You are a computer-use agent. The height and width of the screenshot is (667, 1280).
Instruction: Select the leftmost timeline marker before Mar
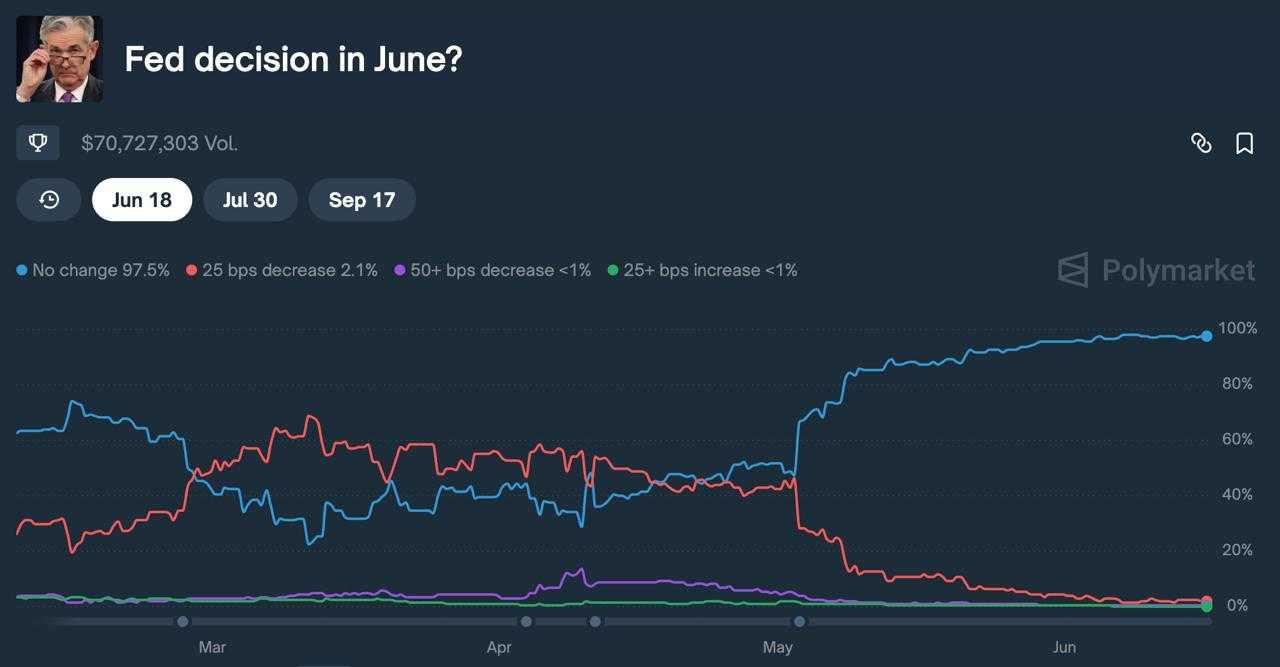183,621
